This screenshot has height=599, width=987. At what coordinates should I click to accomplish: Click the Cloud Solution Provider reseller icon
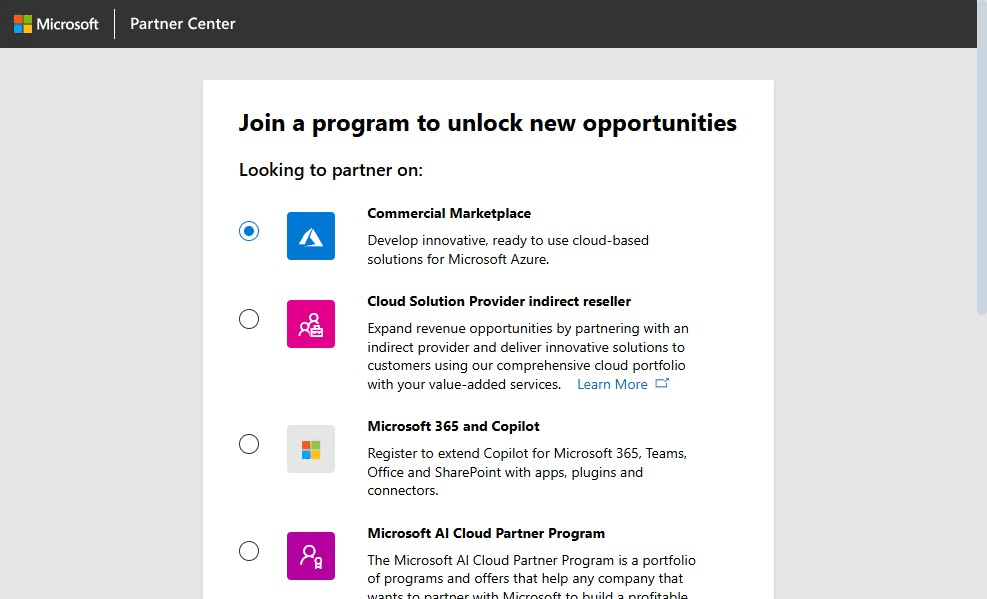pos(311,324)
